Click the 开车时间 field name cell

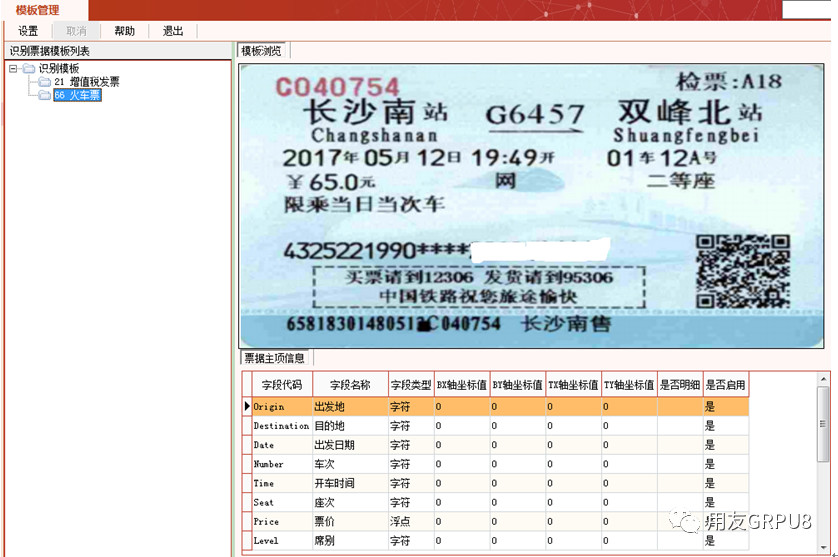350,483
